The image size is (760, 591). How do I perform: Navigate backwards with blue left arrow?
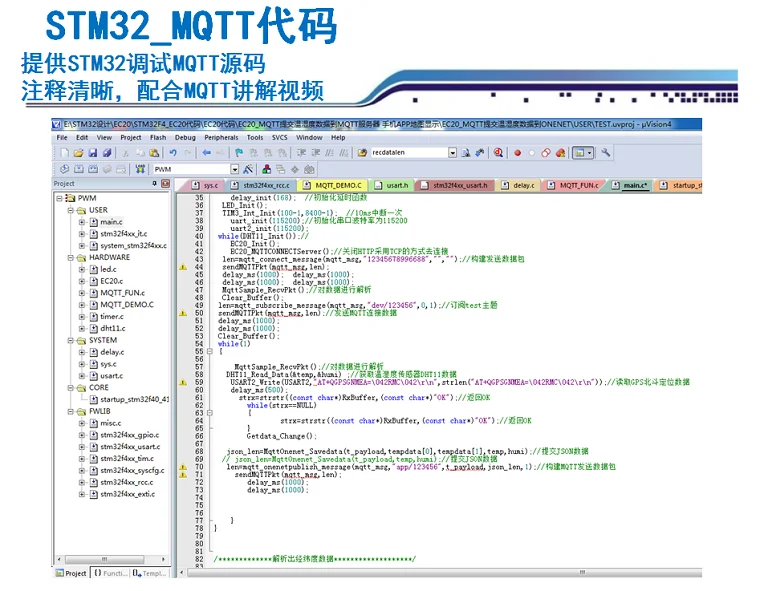point(206,153)
